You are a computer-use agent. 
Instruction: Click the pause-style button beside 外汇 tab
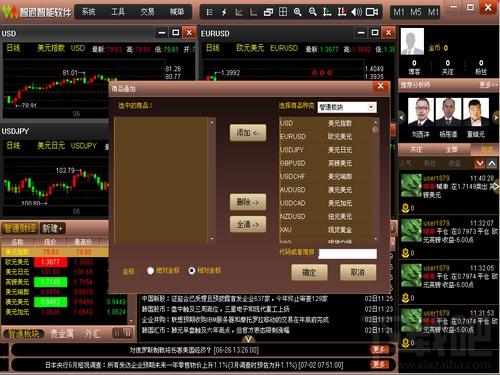tap(122, 333)
